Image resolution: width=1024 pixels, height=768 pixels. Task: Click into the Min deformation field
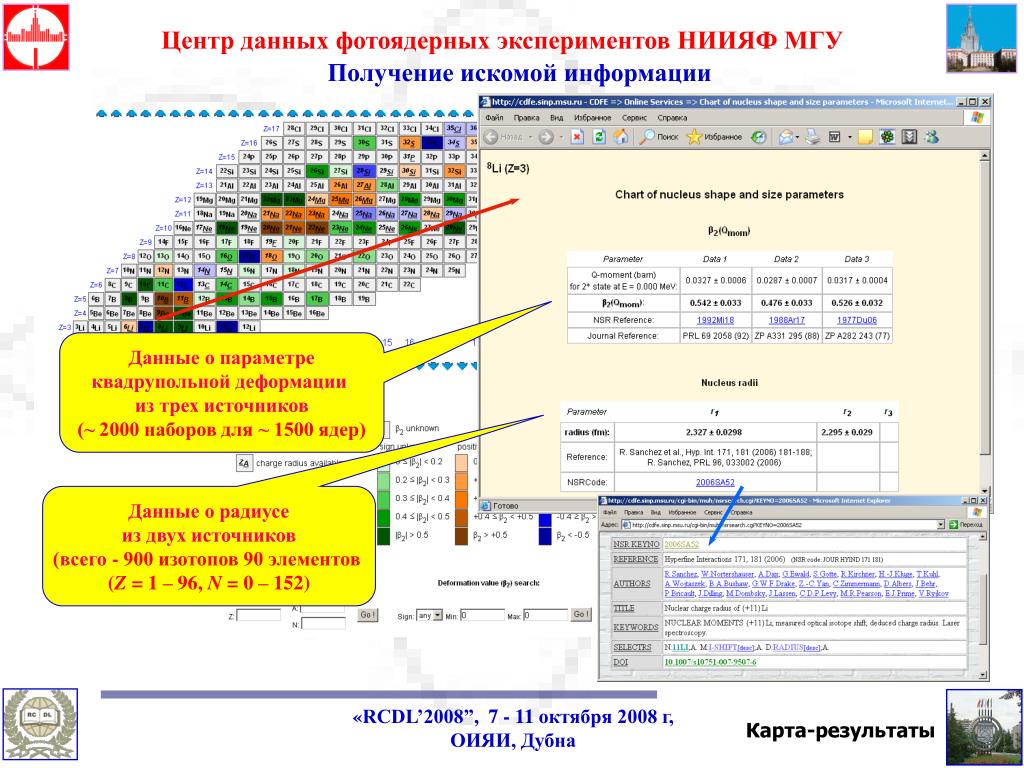483,615
